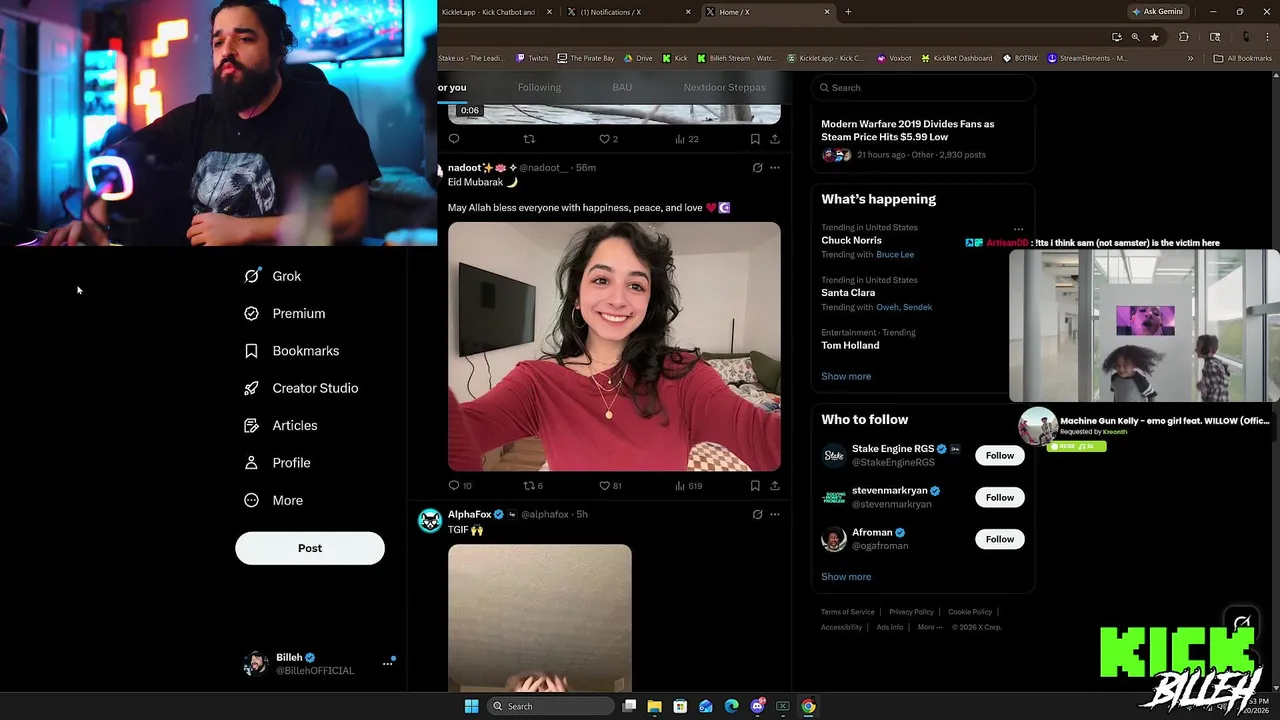
Task: Open nadoot's selfie photo
Action: pyautogui.click(x=614, y=346)
